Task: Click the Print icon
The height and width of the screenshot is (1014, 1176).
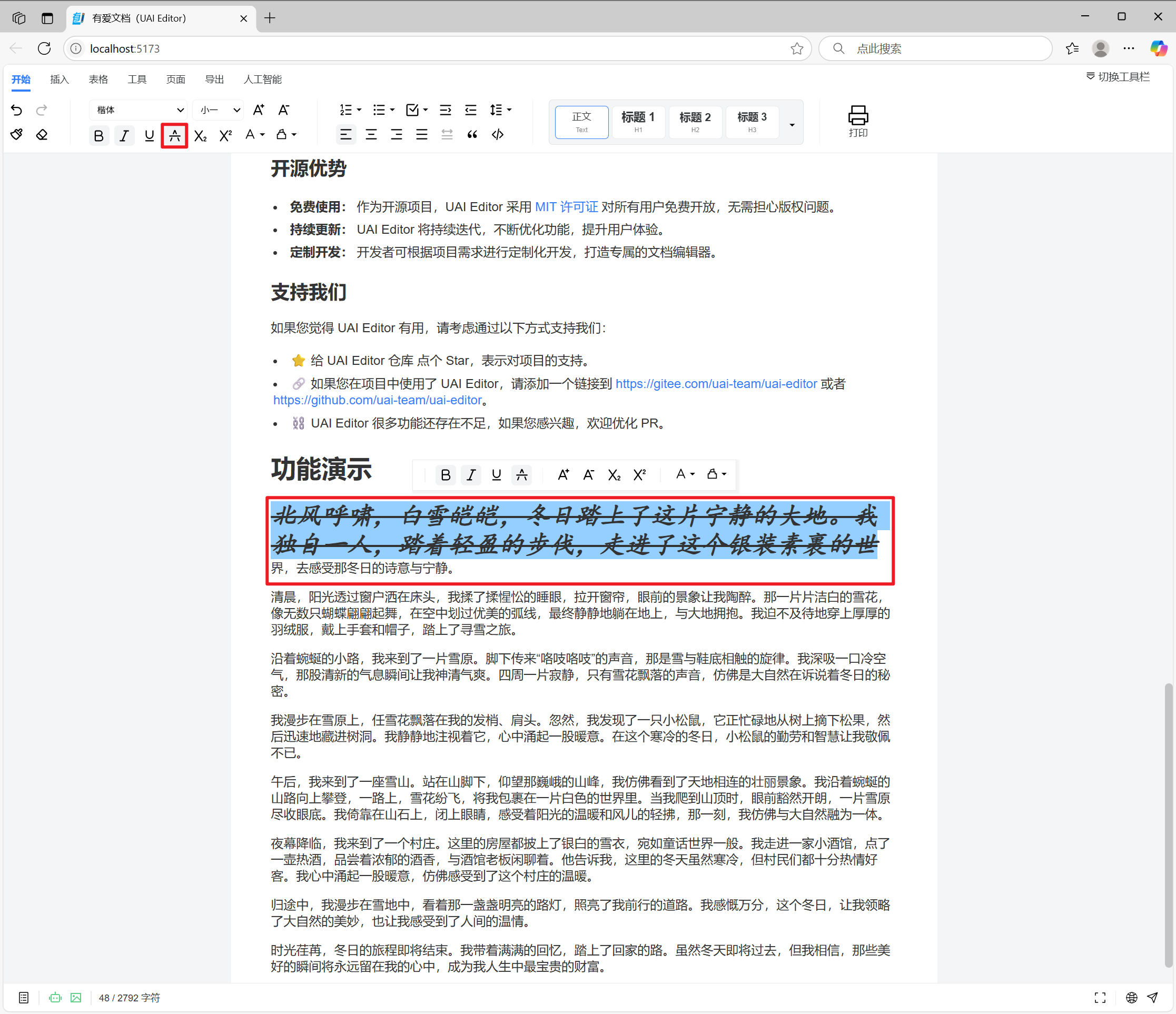Action: [x=857, y=122]
